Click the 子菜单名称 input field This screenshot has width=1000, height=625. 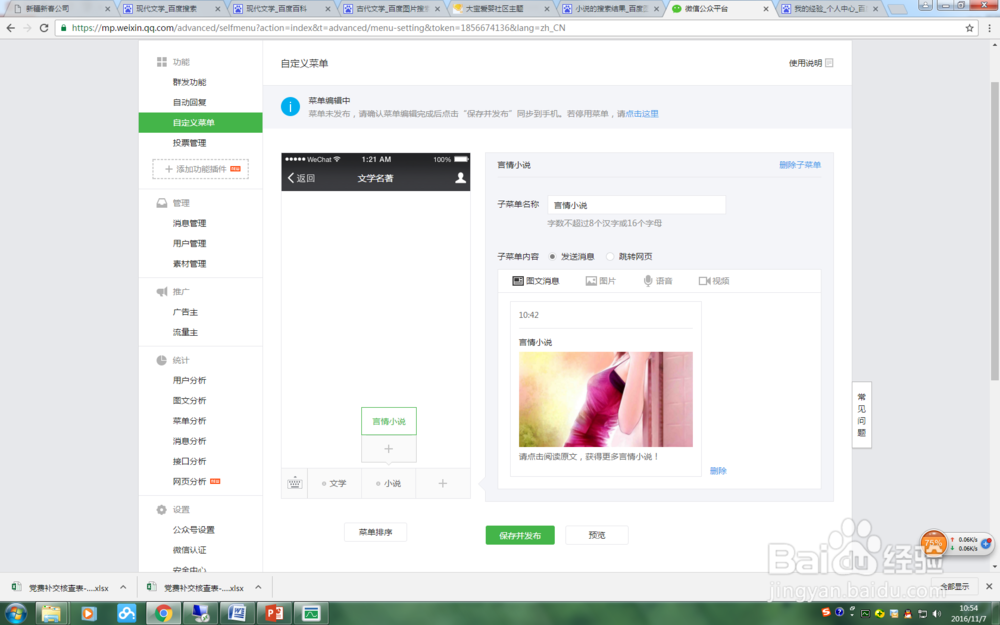[x=636, y=204]
